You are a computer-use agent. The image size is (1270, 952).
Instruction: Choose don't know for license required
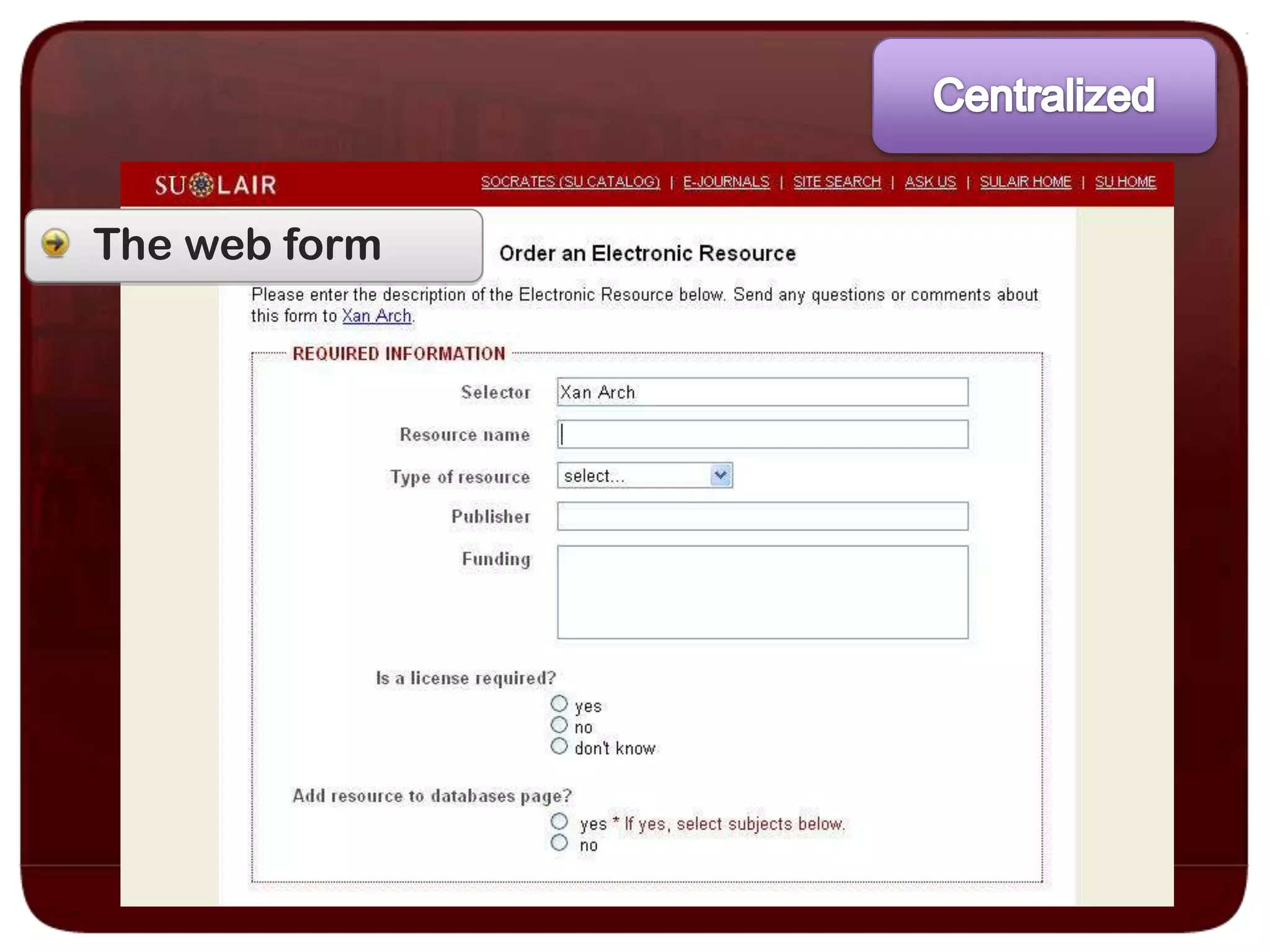pos(559,746)
